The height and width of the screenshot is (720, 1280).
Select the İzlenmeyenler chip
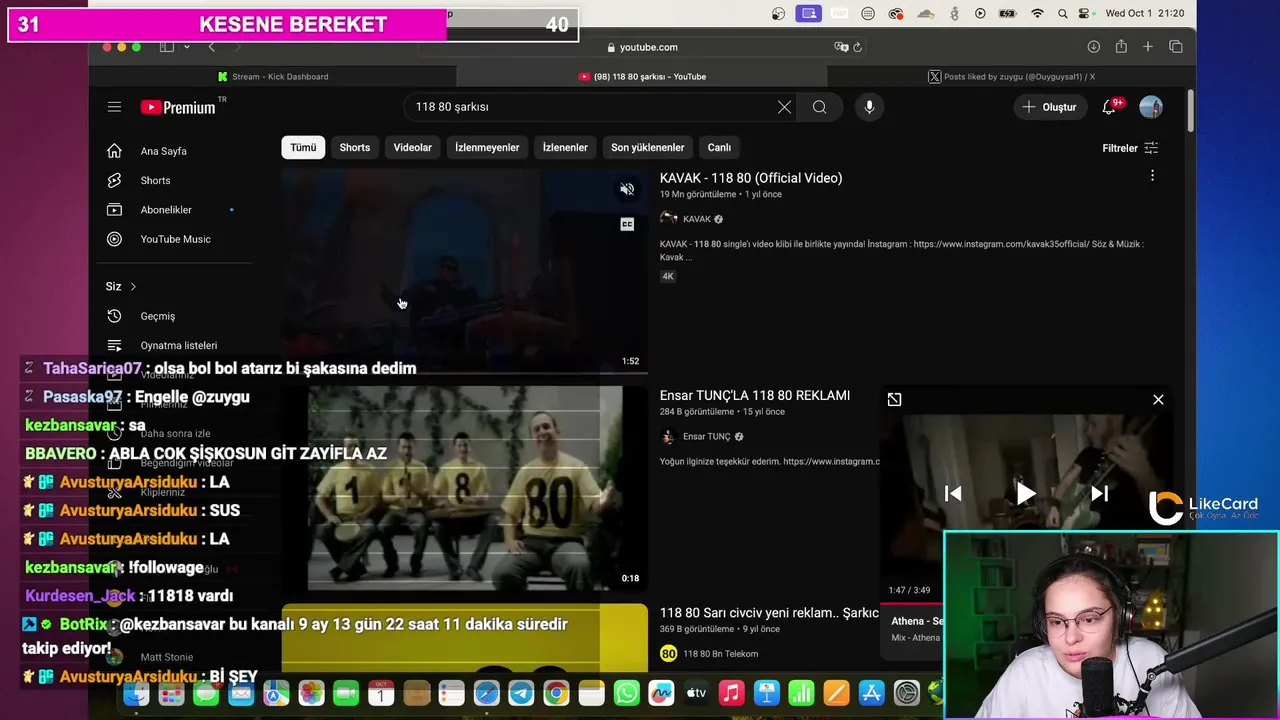[487, 147]
